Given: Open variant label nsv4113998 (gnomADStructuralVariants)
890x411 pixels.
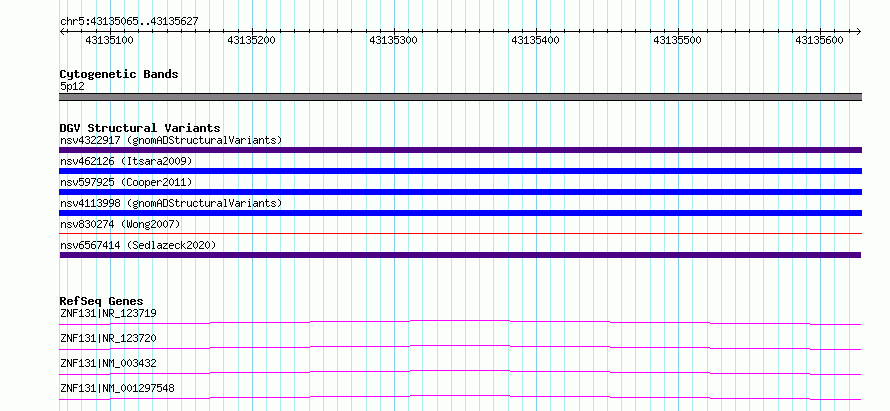Looking at the screenshot, I should 171,203.
